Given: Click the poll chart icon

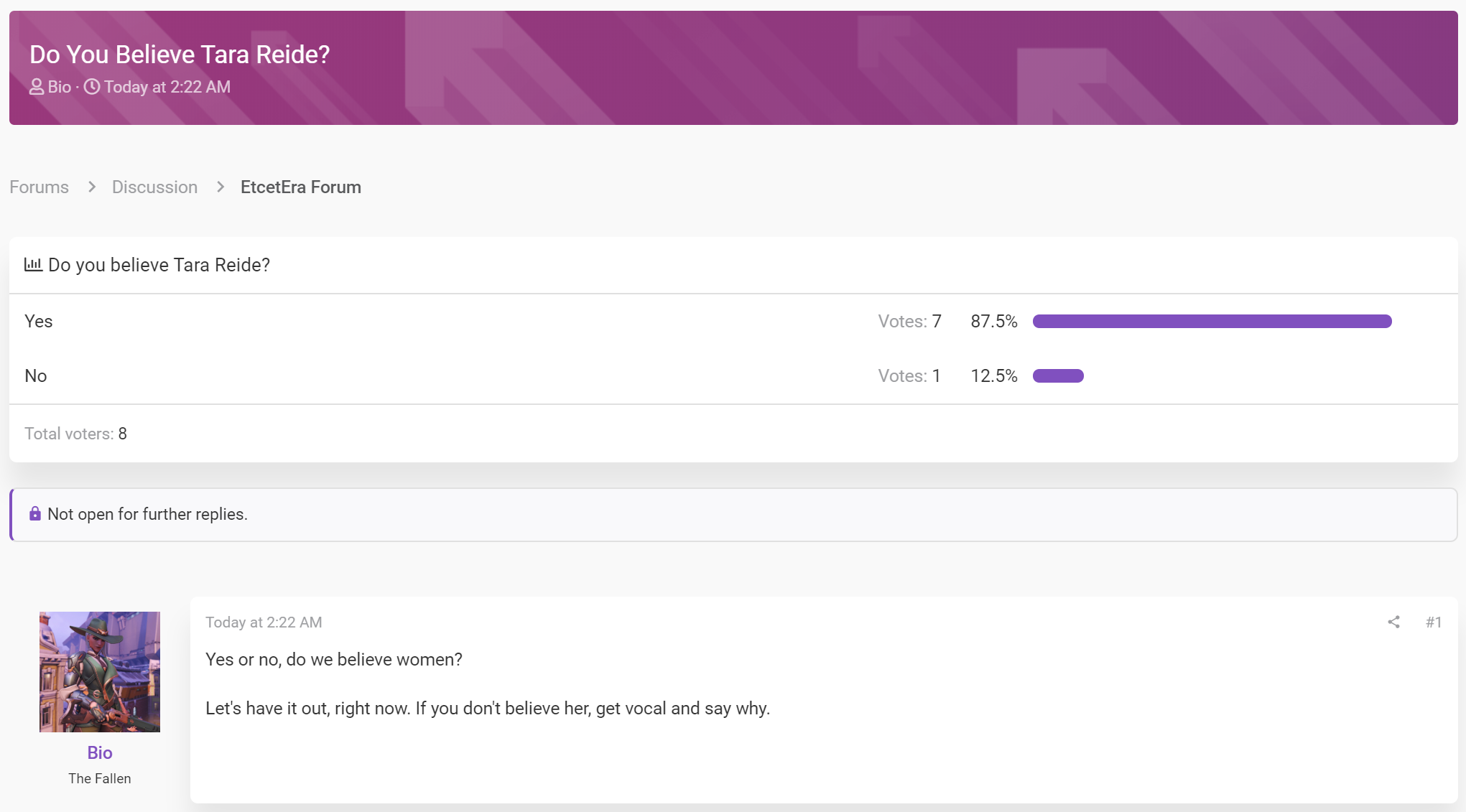Looking at the screenshot, I should coord(33,264).
